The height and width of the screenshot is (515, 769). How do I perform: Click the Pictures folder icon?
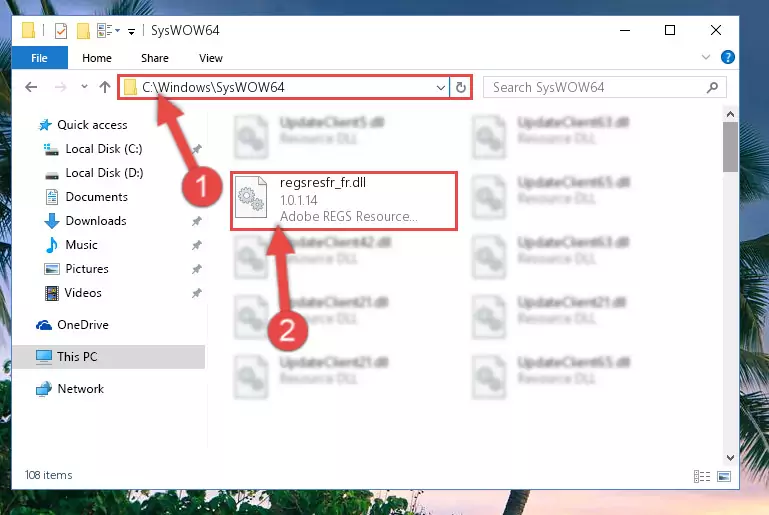pyautogui.click(x=51, y=269)
